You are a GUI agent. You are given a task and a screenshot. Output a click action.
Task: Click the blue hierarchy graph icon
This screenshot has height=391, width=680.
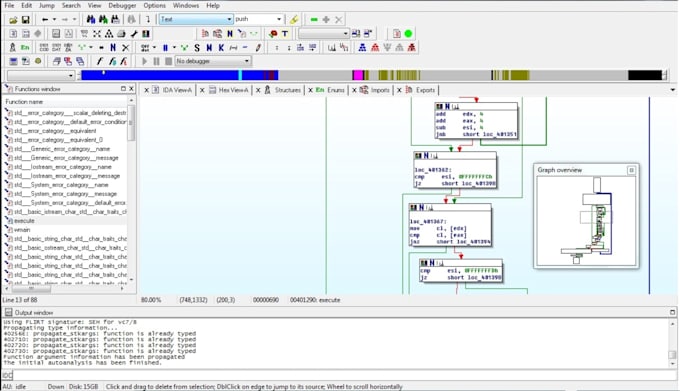tap(362, 48)
